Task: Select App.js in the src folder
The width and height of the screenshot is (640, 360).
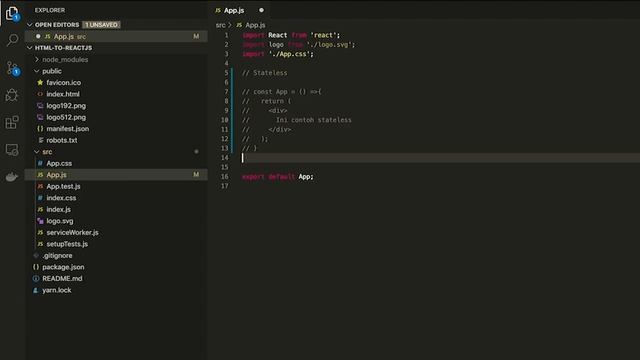Action: click(116, 175)
